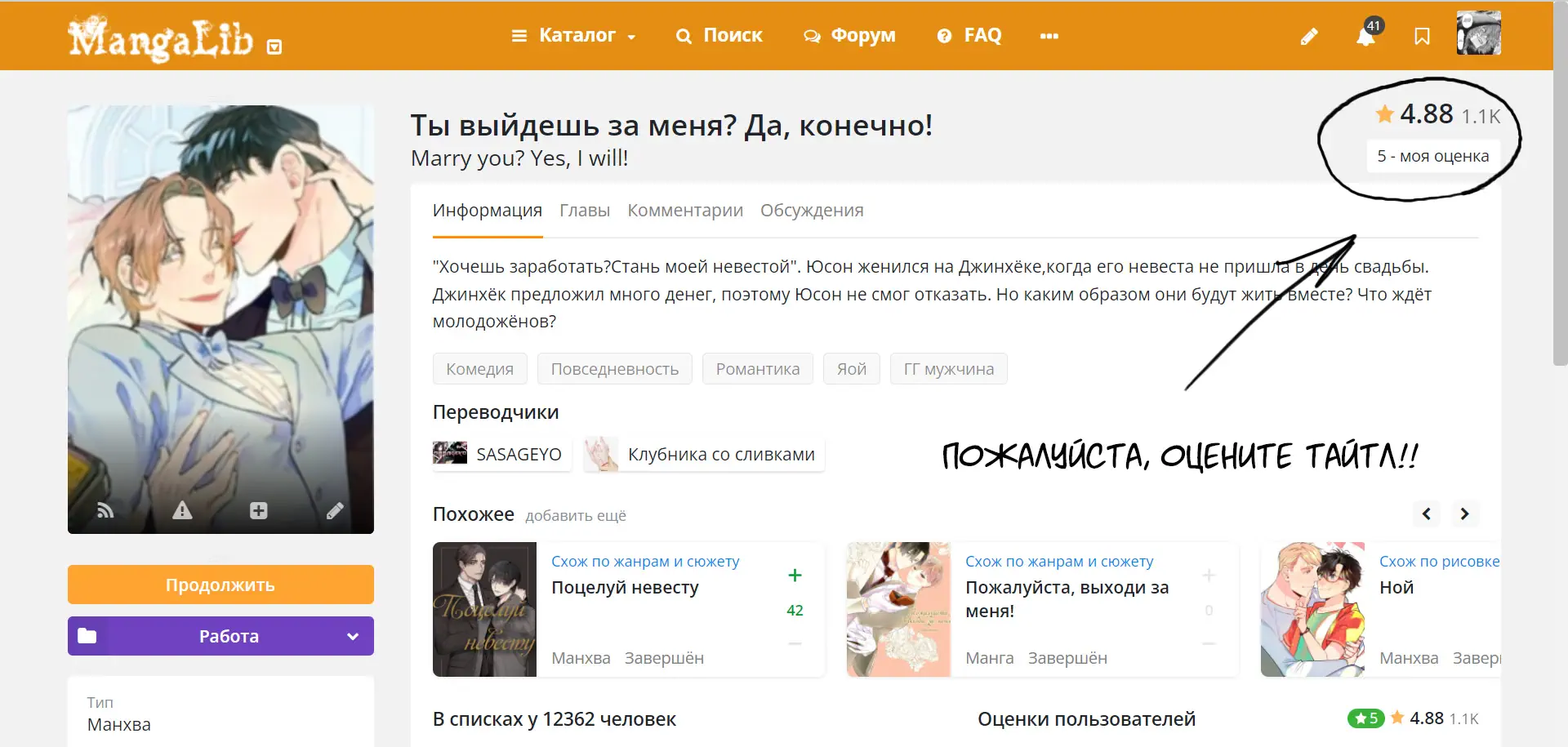The image size is (1568, 747).
Task: Click the main manhwa cover image
Action: 220,319
